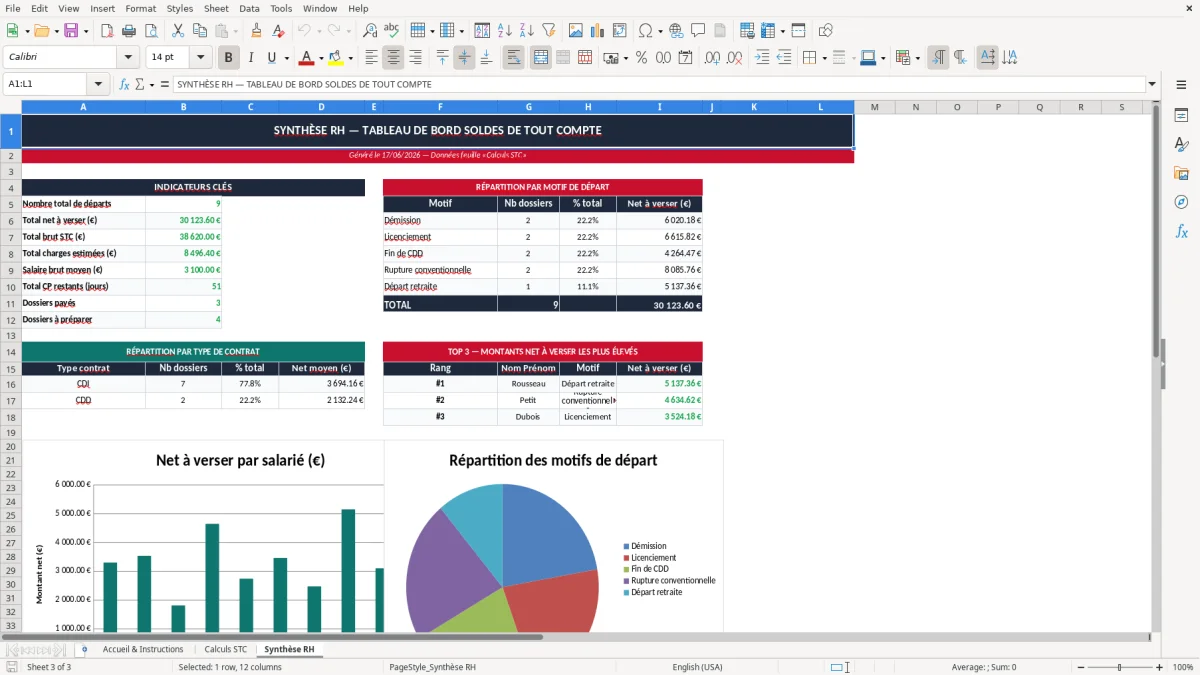This screenshot has width=1200, height=675.
Task: Toggle Align Left
Action: [x=372, y=58]
